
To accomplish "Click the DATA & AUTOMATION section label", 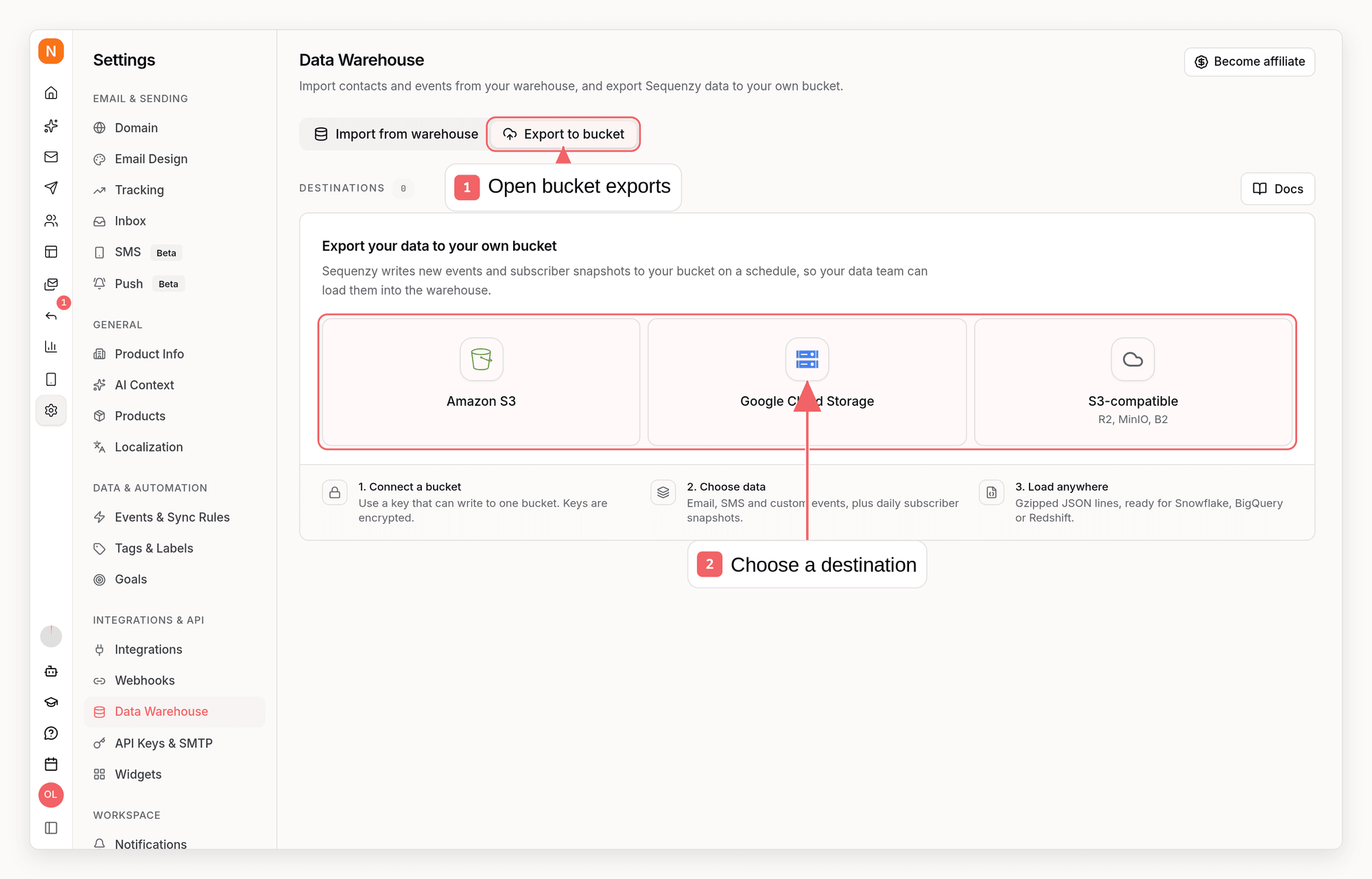I will click(150, 488).
